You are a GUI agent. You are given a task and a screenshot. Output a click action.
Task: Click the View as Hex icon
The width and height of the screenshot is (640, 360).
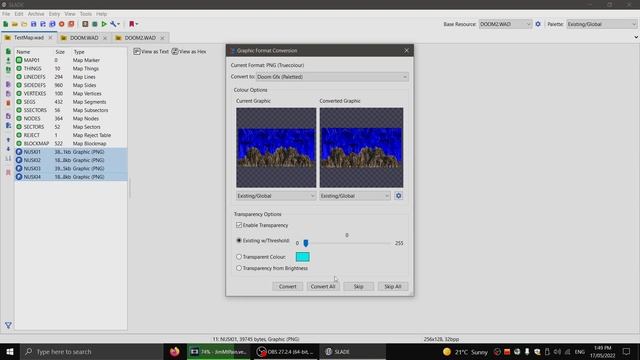(x=175, y=51)
